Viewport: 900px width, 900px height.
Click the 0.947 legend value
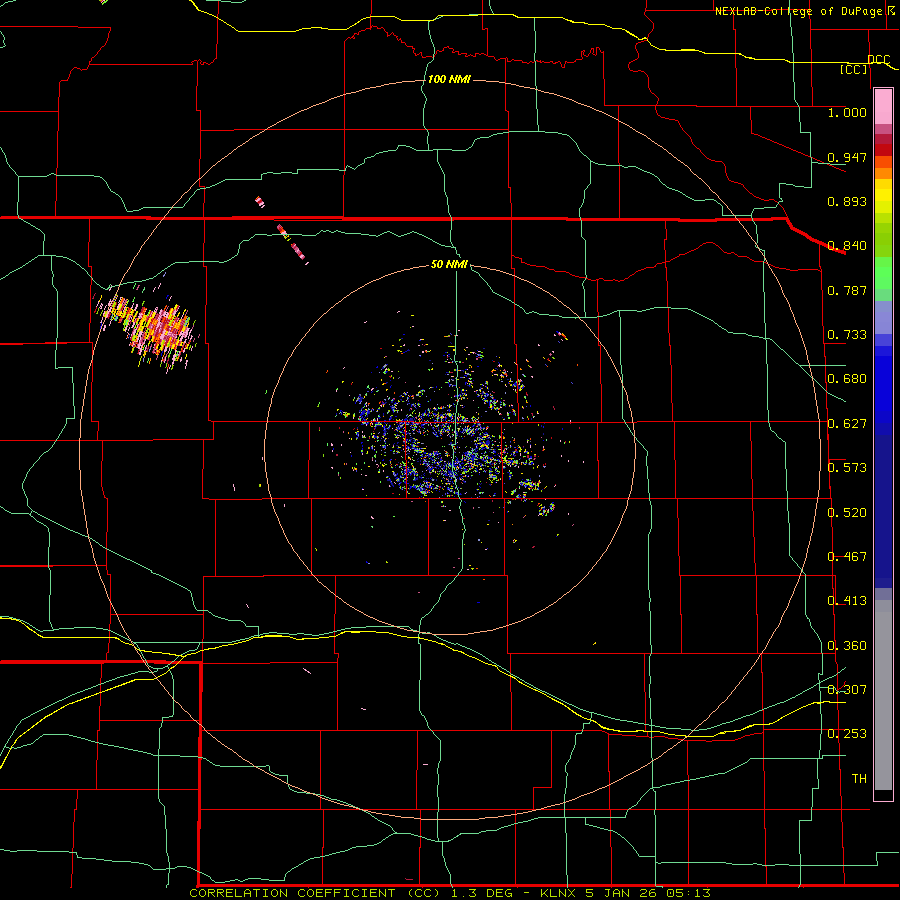click(x=847, y=157)
